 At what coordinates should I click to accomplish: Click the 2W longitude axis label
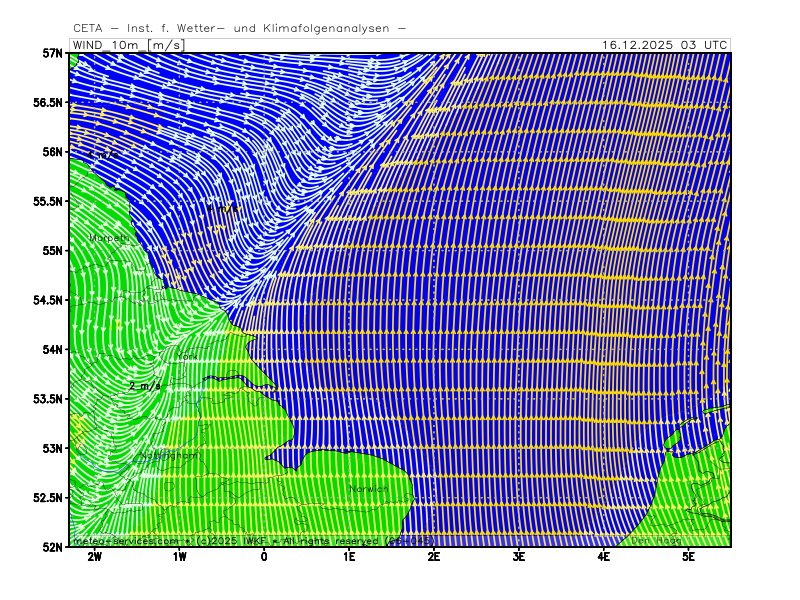[x=95, y=556]
